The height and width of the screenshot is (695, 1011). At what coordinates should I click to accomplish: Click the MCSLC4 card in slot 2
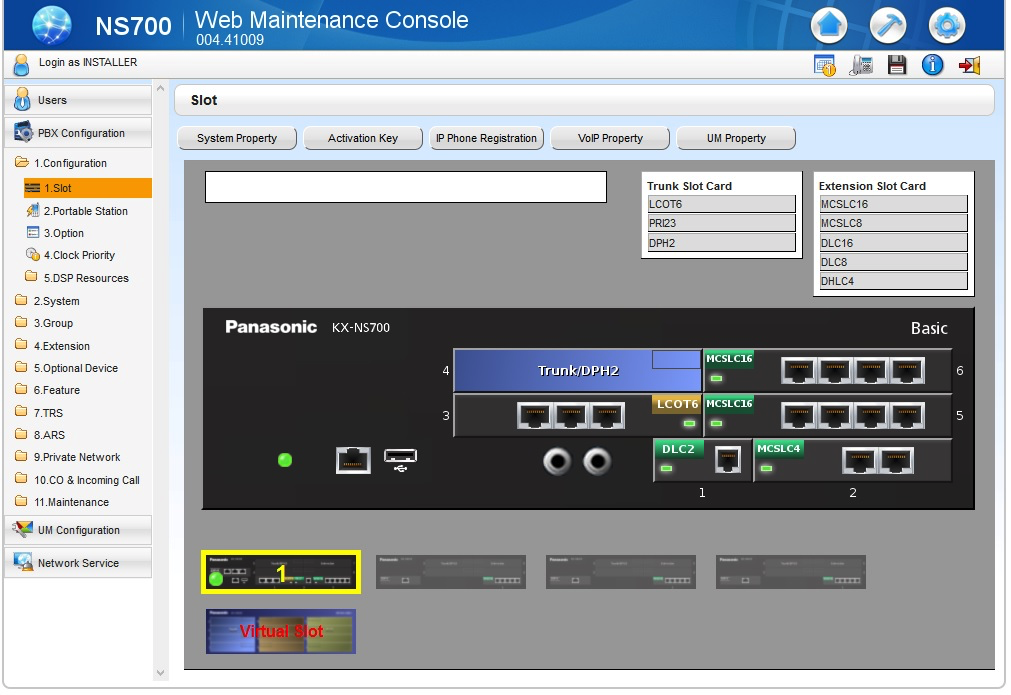[852, 460]
